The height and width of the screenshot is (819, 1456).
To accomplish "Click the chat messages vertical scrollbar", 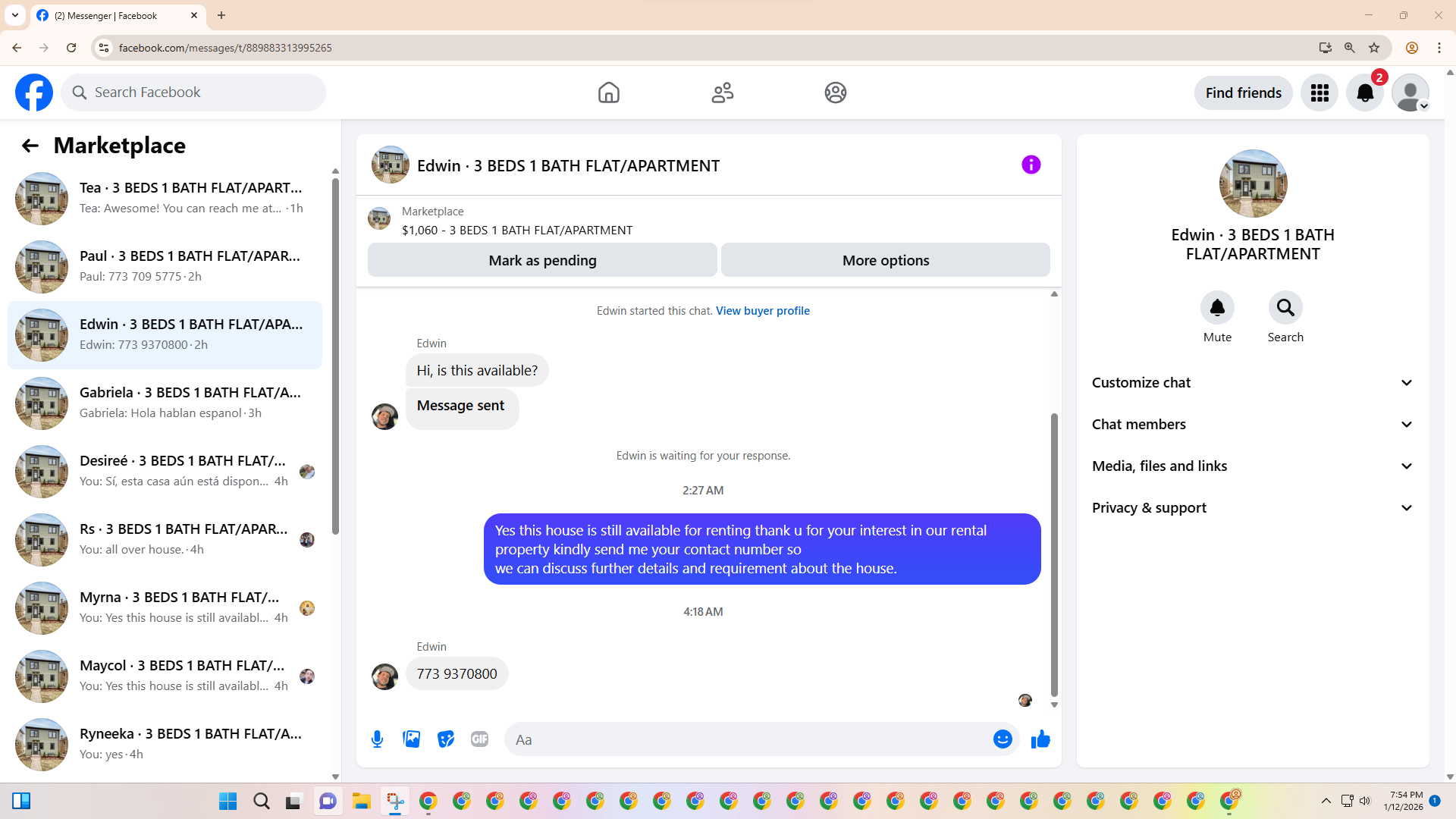I will pos(1053,554).
